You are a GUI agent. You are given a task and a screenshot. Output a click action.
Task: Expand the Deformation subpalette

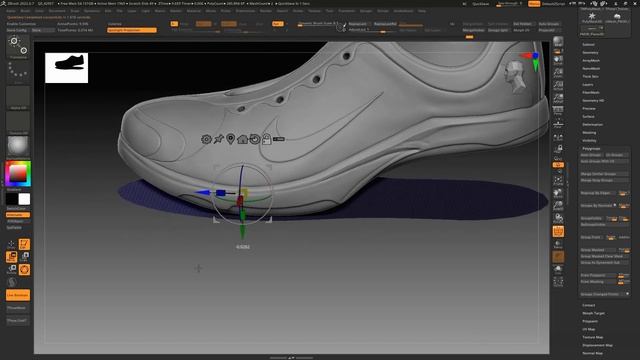(593, 124)
